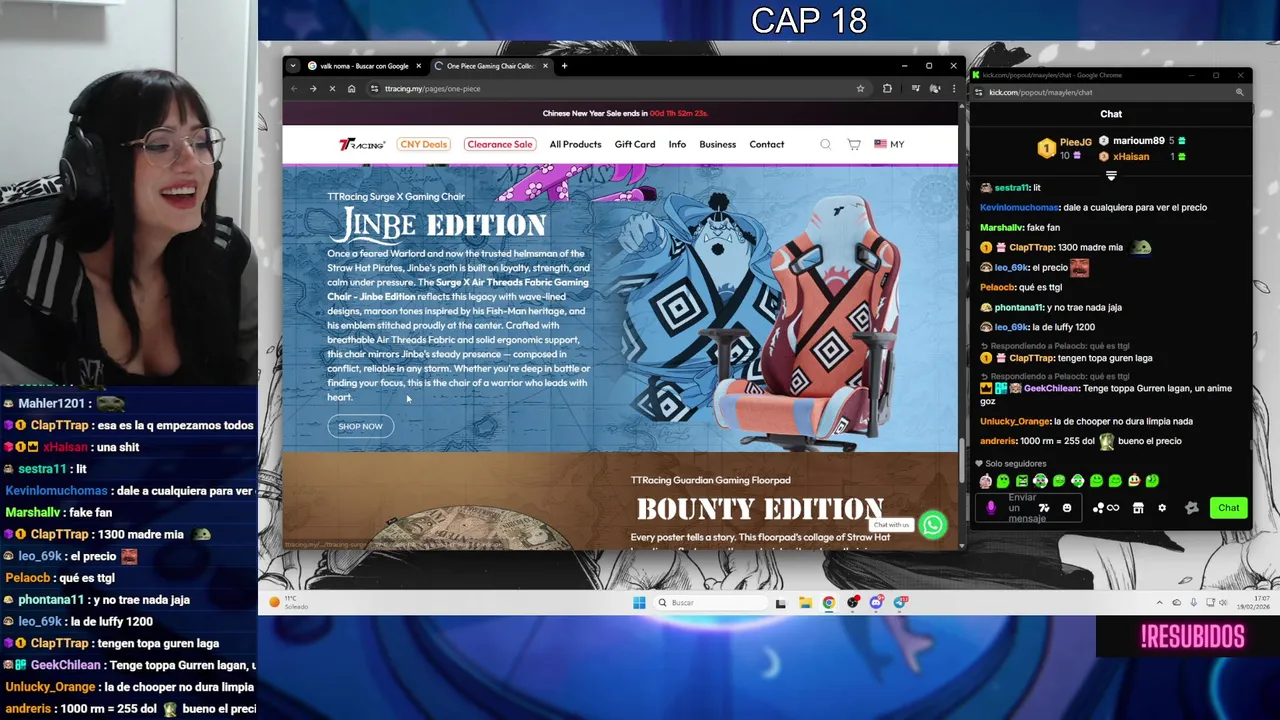Go forward in browser history

coord(313,89)
